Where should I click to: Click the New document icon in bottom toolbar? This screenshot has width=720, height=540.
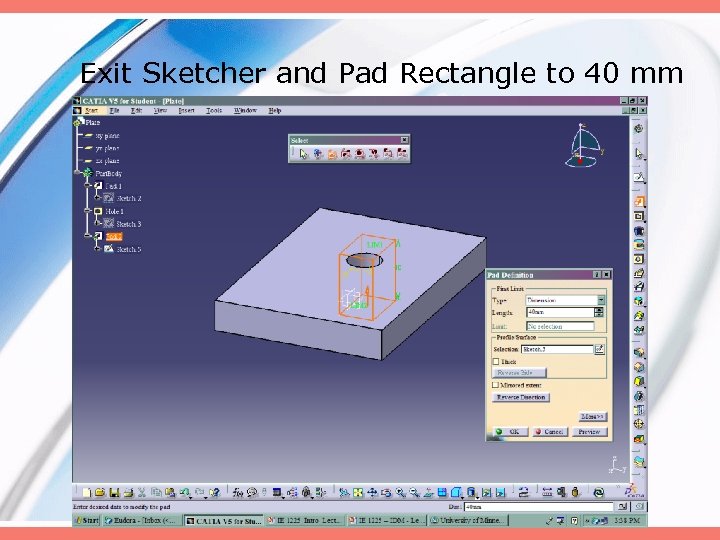(x=87, y=493)
